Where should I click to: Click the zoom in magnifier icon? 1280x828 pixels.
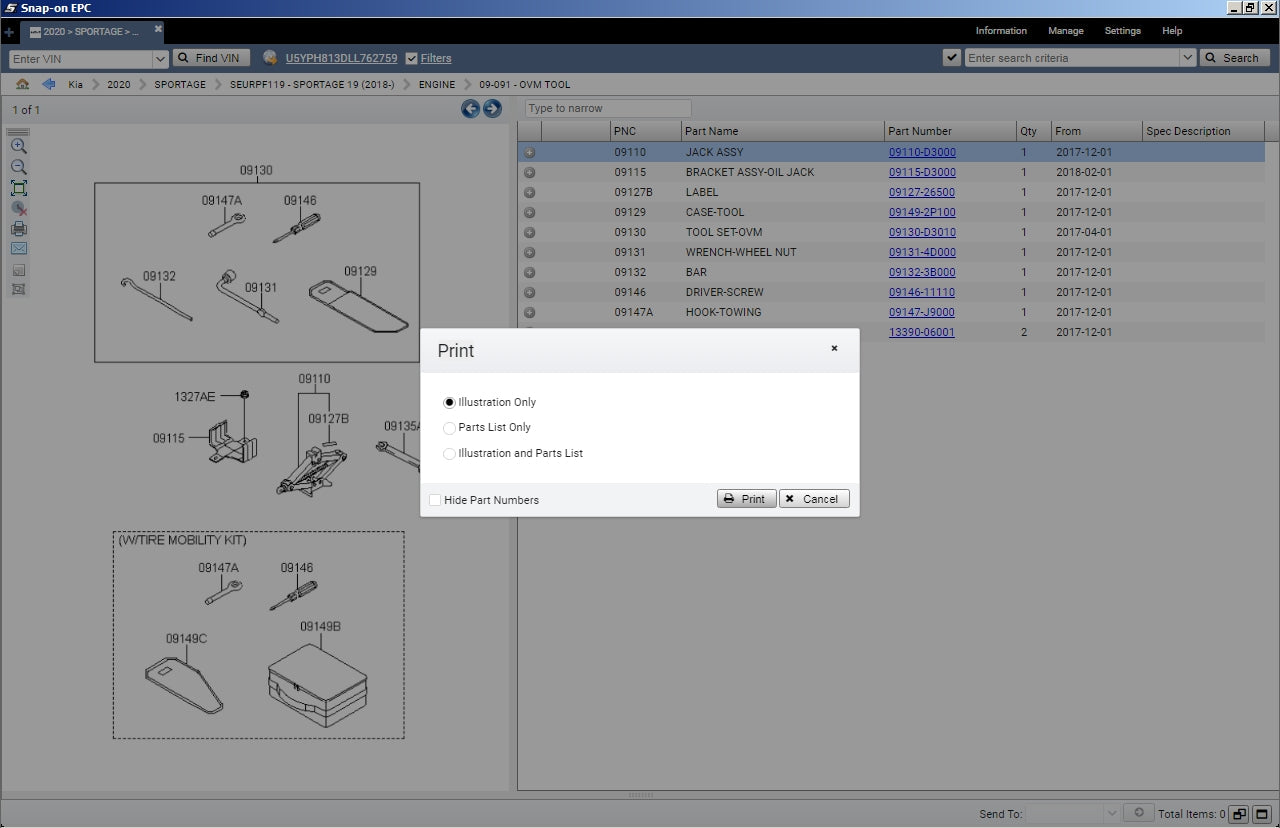click(x=18, y=146)
